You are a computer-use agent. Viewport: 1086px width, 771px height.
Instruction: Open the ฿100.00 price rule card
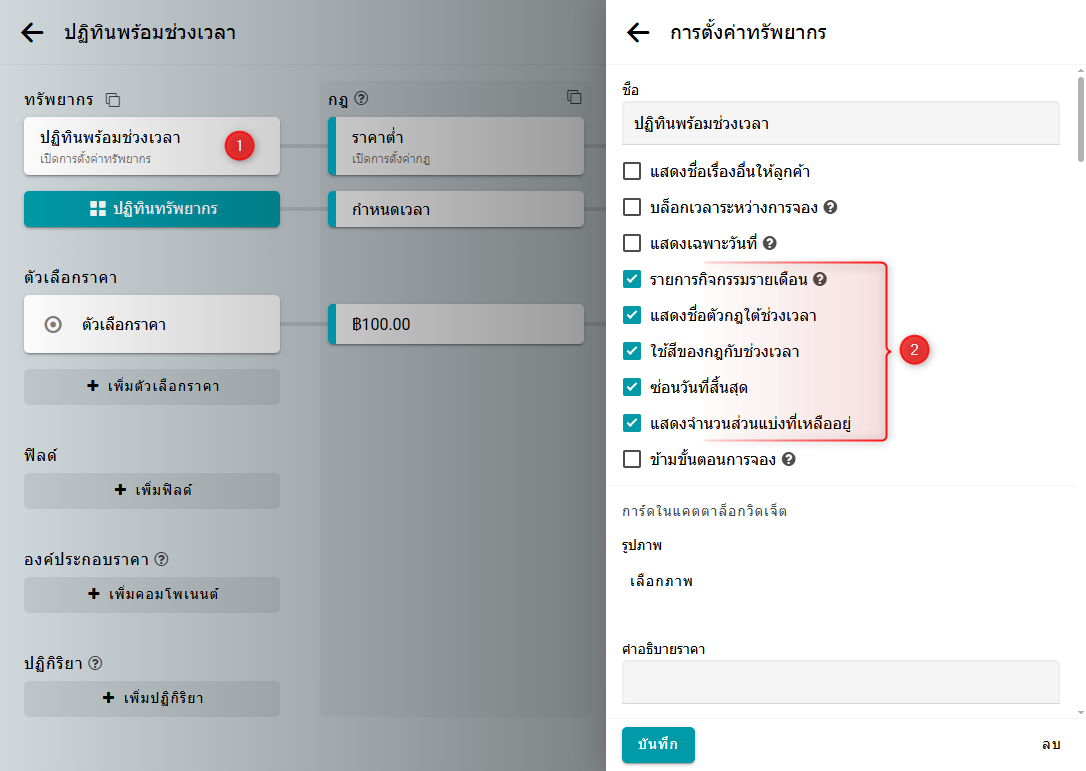tap(456, 325)
